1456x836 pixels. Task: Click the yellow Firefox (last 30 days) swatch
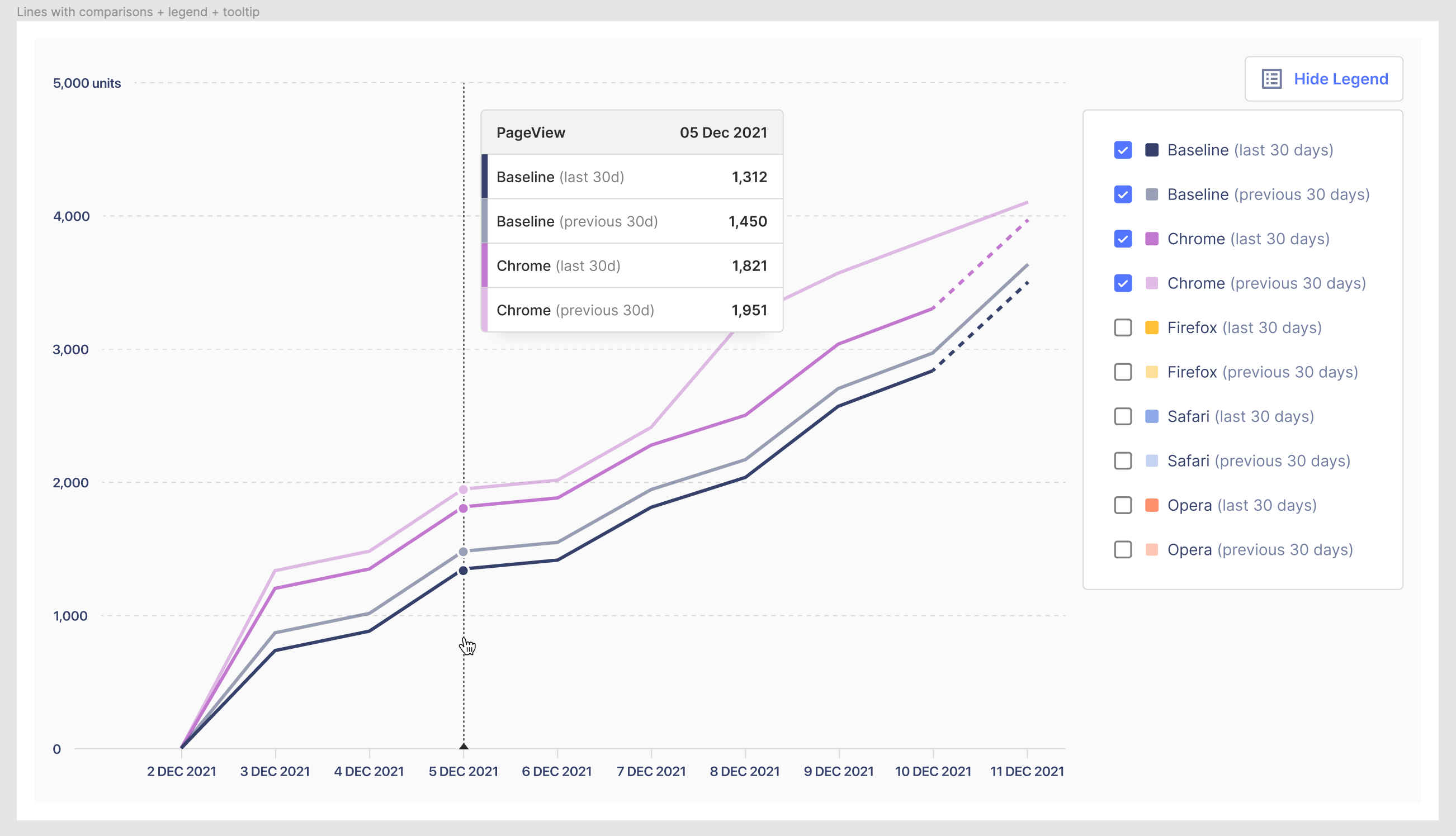tap(1151, 328)
